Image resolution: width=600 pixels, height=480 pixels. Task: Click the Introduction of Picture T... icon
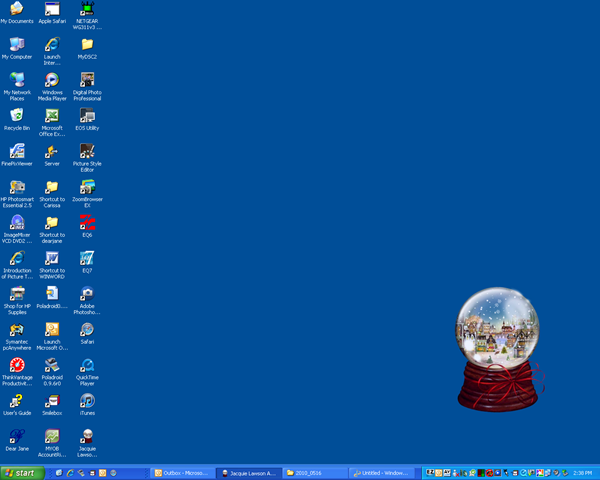pyautogui.click(x=17, y=265)
